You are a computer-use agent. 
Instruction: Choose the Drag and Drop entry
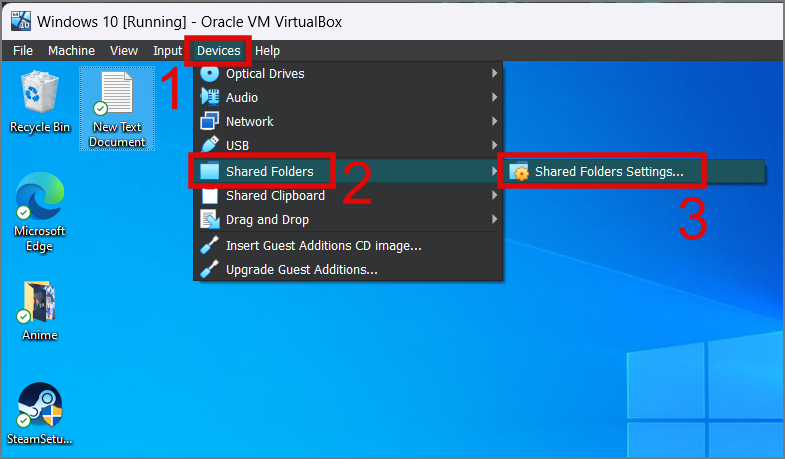pyautogui.click(x=348, y=219)
